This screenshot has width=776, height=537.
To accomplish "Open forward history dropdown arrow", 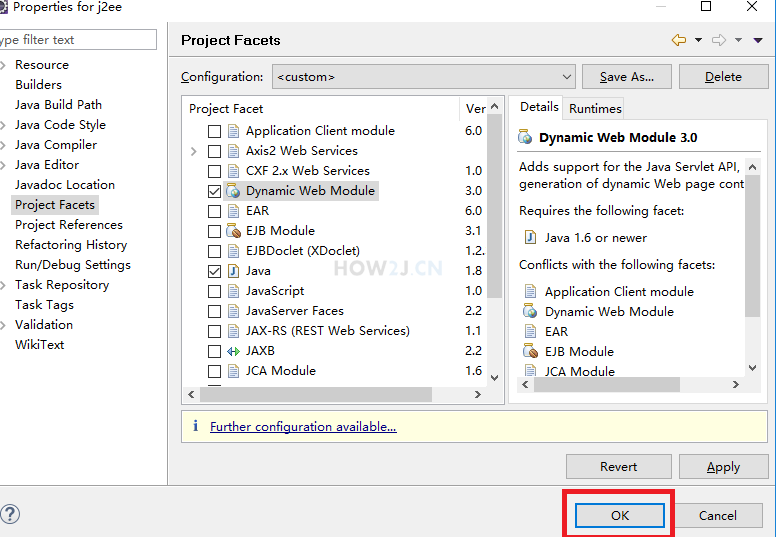I will (738, 40).
